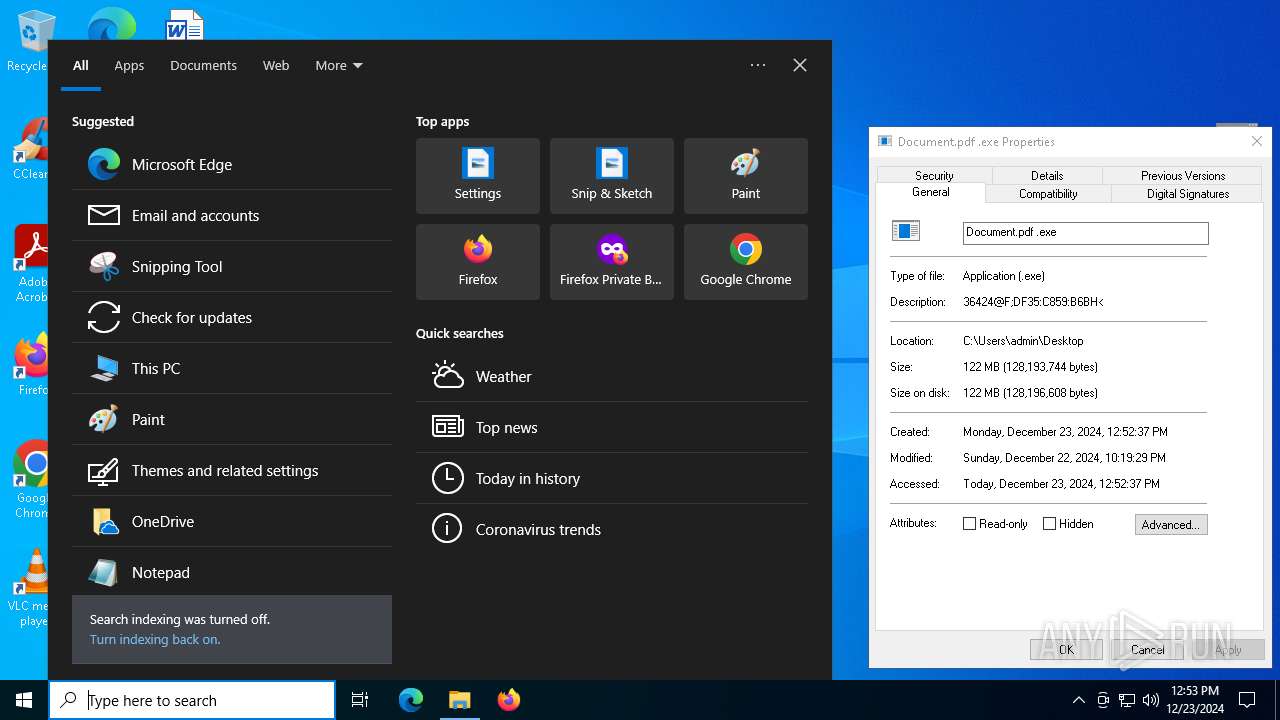The image size is (1280, 720).
Task: Focus the Type here to search box
Action: (192, 700)
